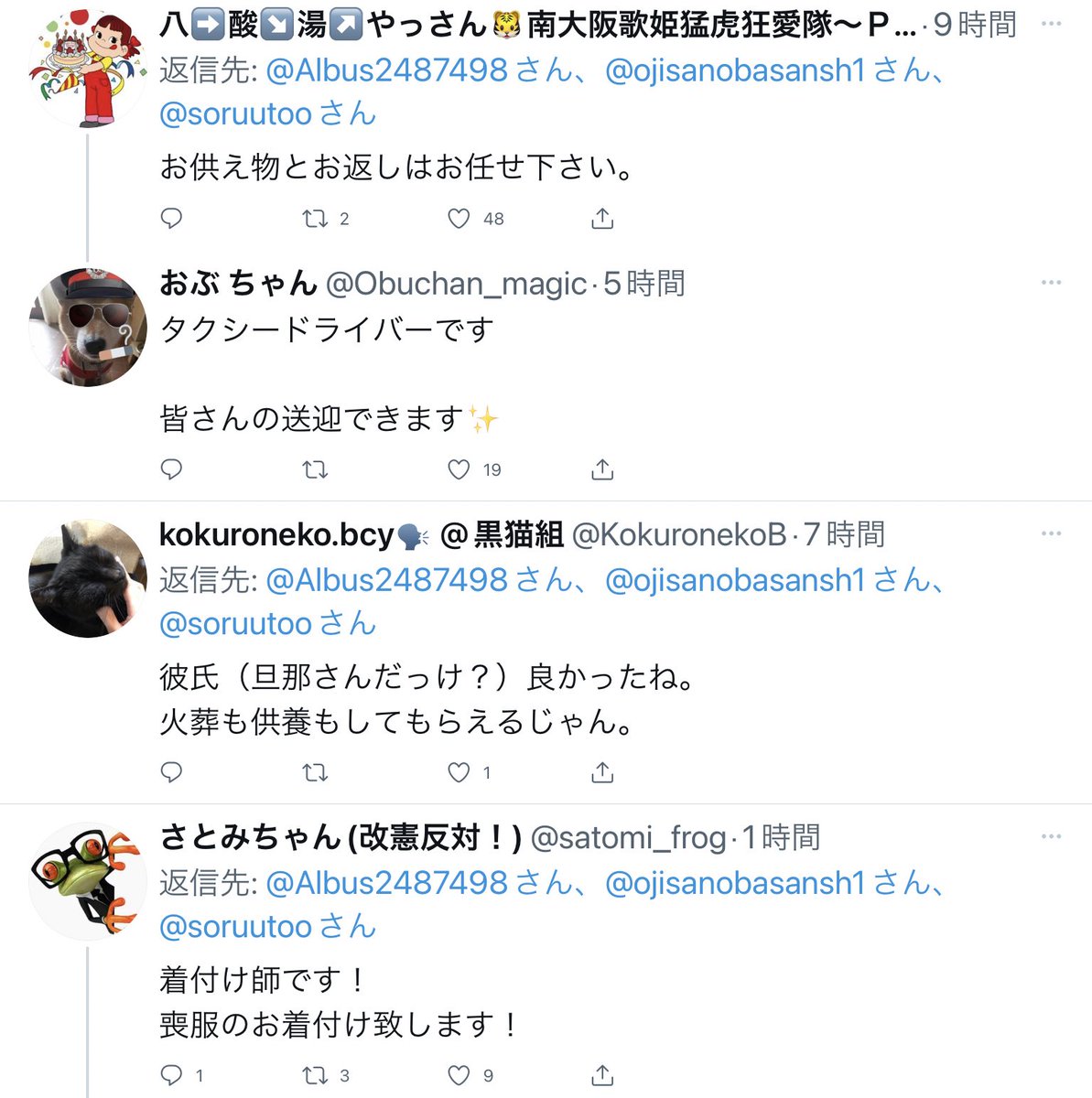Open おぶちゃん's dog profile picture

click(88, 328)
